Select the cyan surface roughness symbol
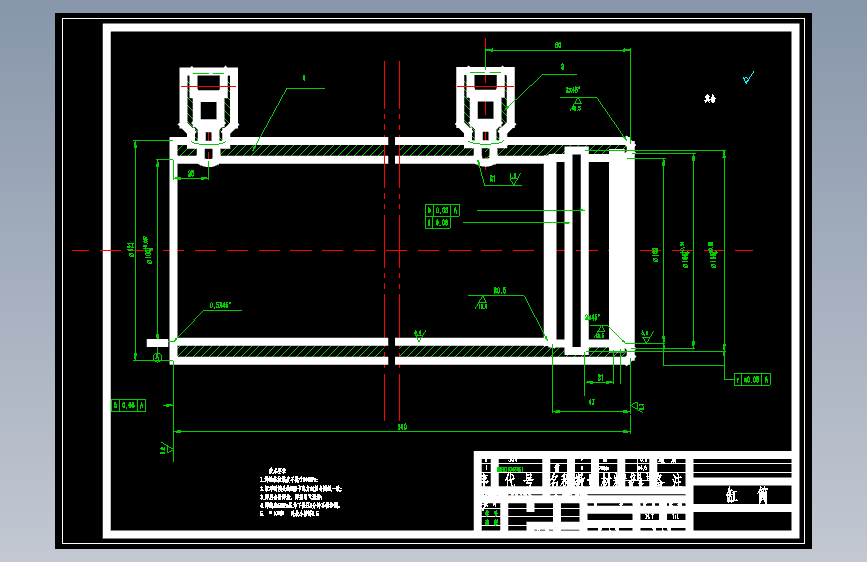 (x=748, y=78)
